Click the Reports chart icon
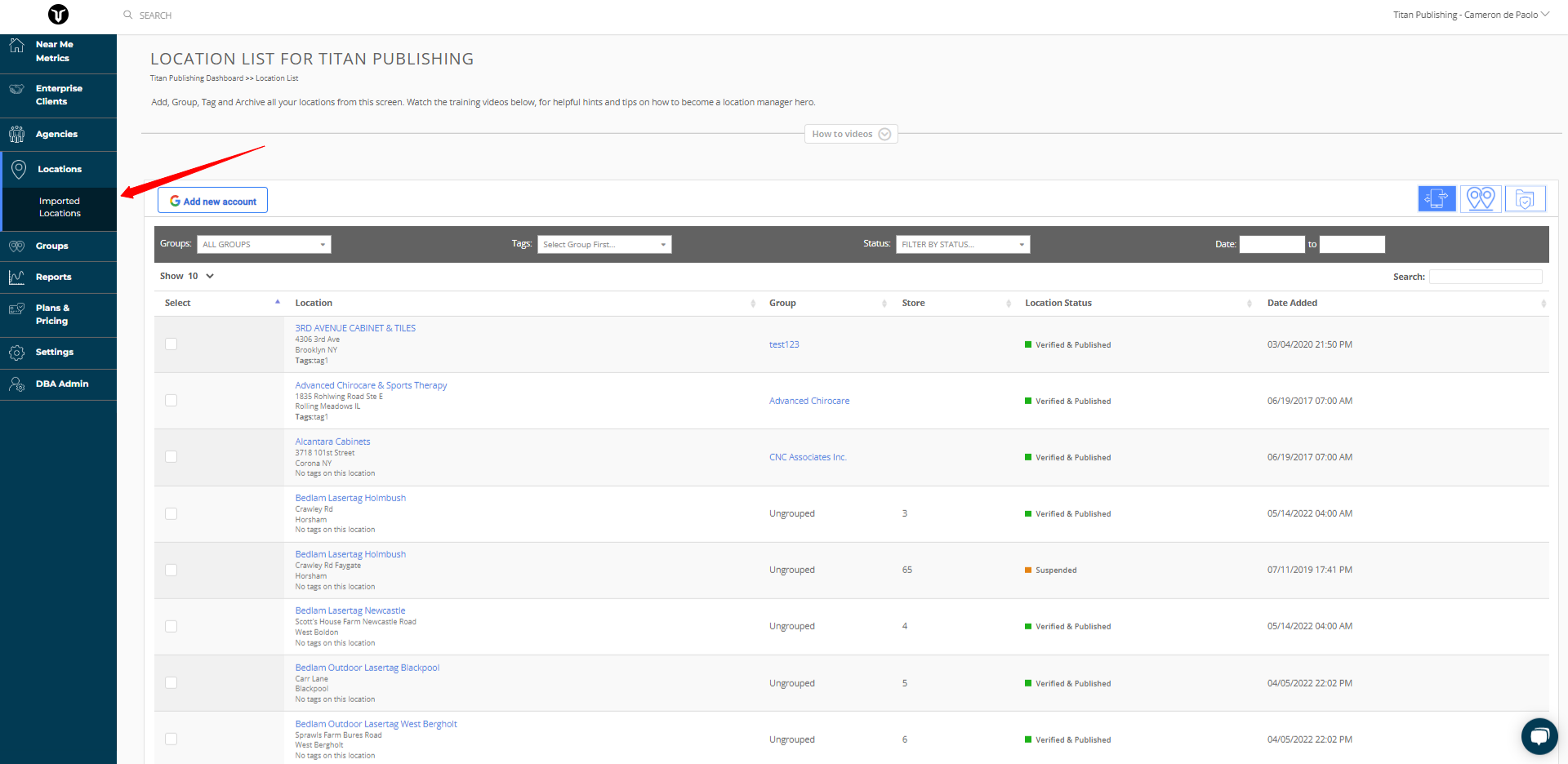 click(17, 278)
